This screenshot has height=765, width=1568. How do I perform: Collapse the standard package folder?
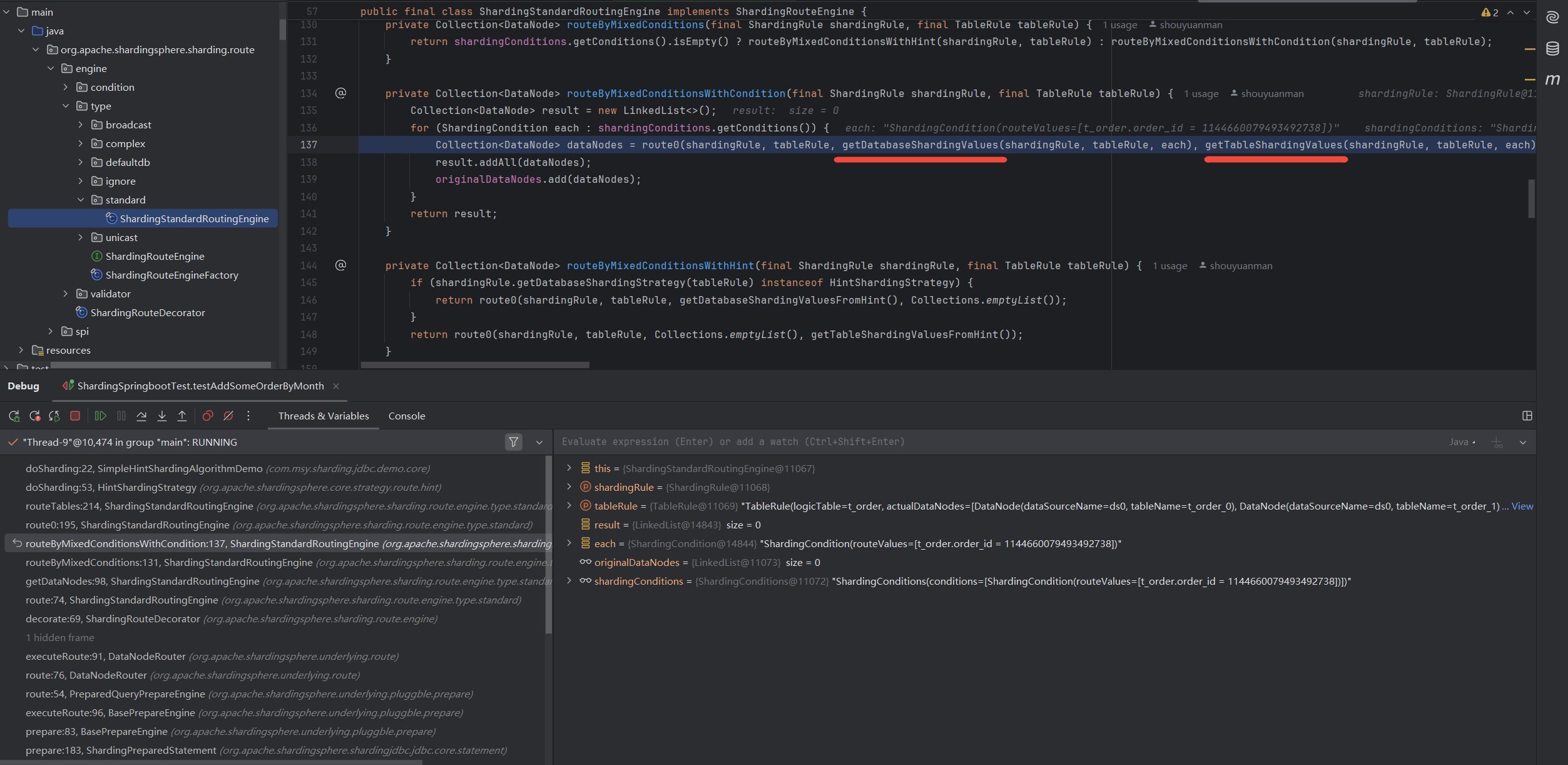(81, 200)
